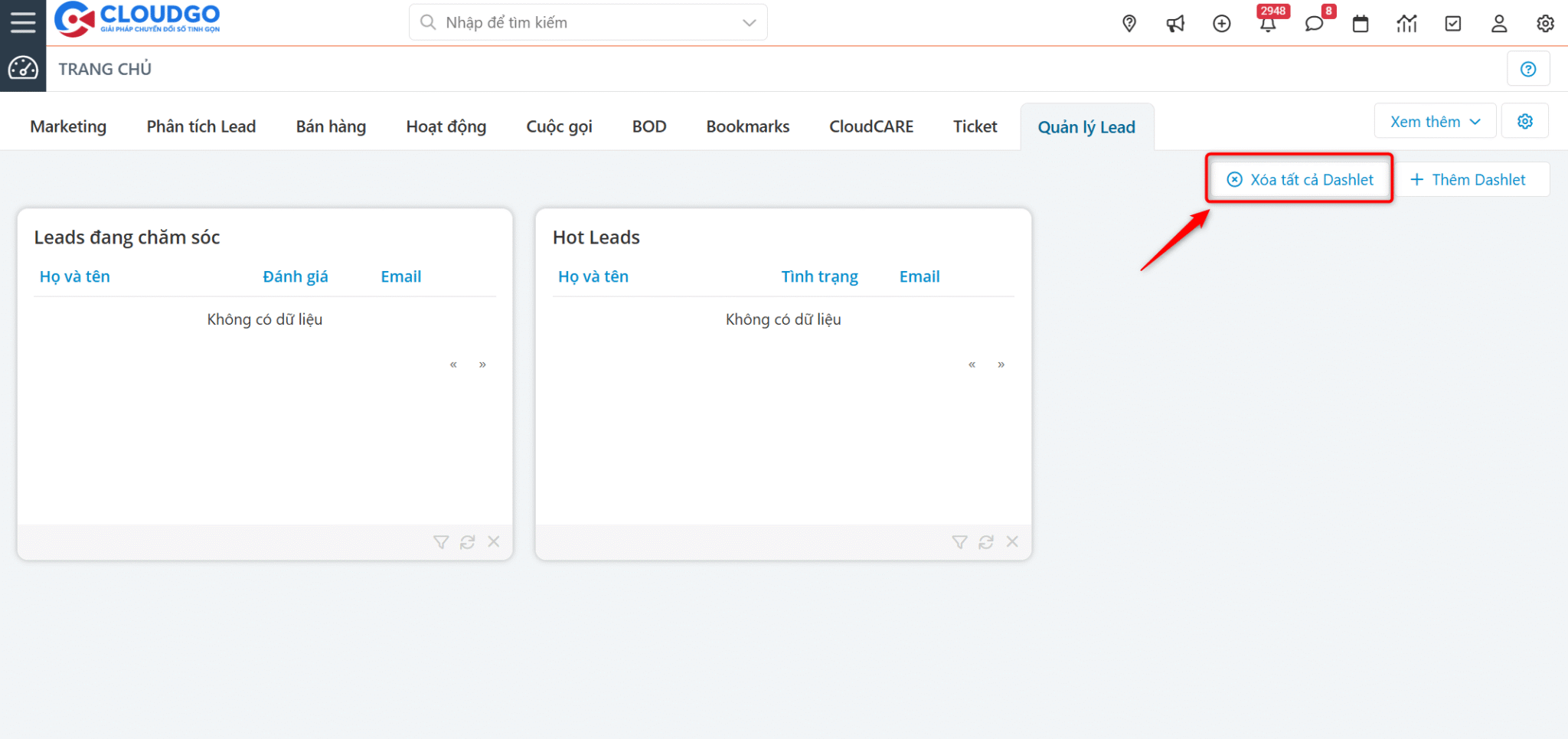Go to previous page in Leads đang chăm sóc

click(x=453, y=365)
